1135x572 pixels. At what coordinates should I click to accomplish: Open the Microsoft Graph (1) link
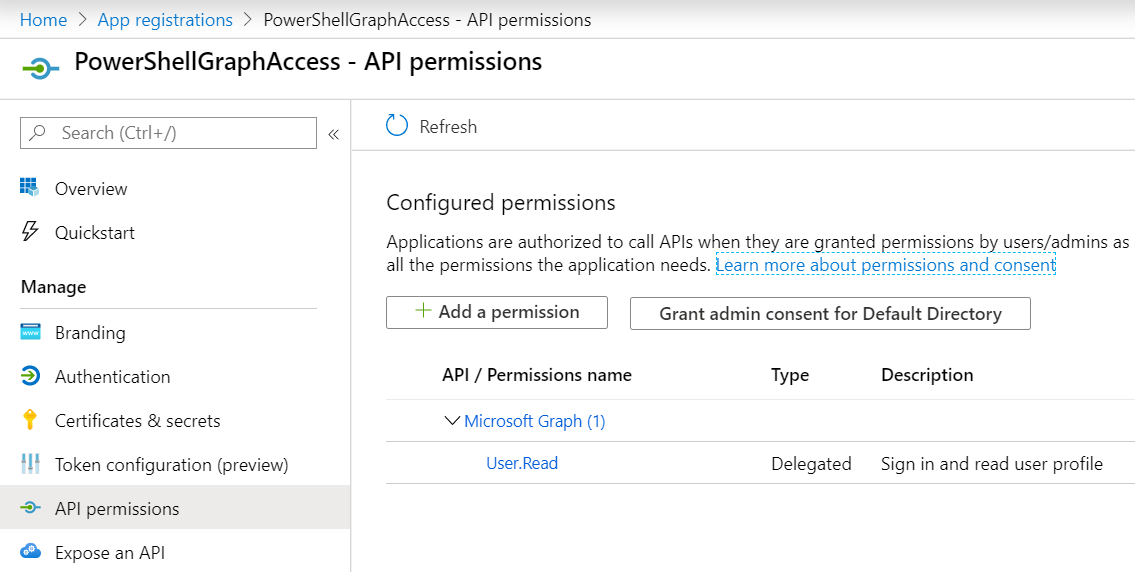534,421
